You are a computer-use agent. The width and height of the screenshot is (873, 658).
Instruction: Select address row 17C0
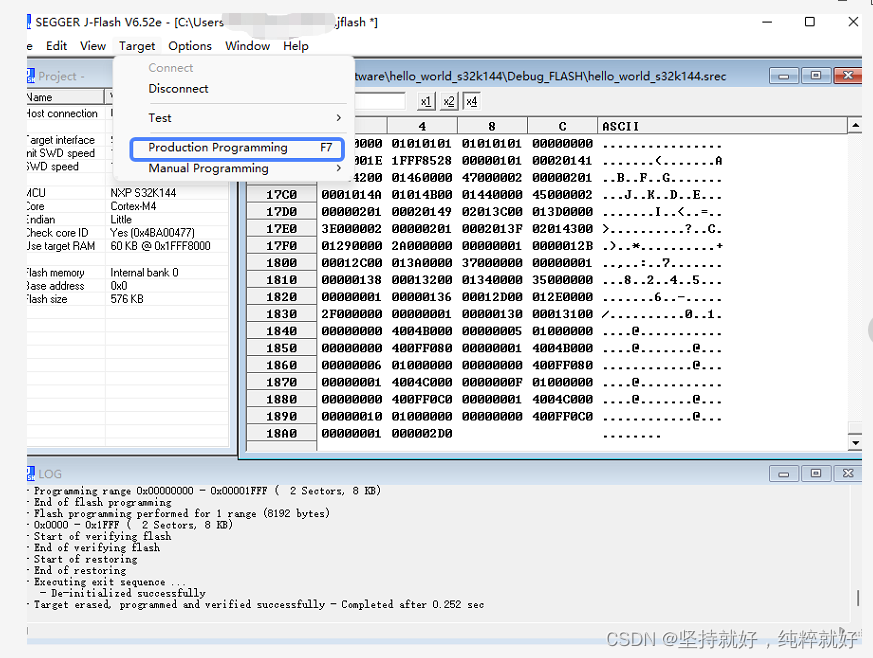point(281,195)
